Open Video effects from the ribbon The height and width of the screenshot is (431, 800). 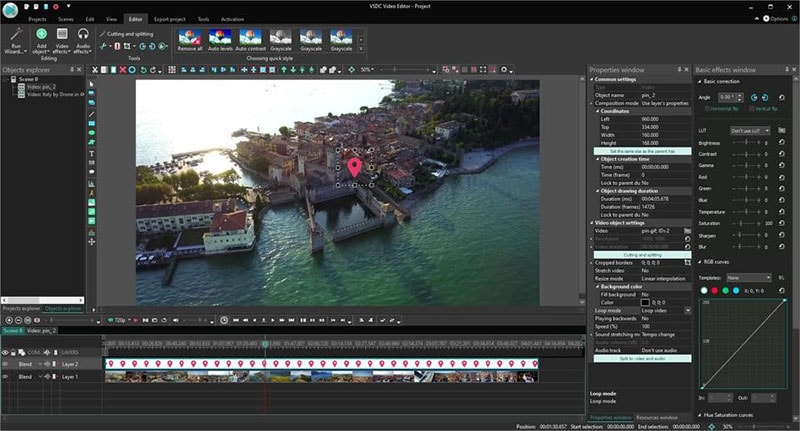click(x=62, y=35)
